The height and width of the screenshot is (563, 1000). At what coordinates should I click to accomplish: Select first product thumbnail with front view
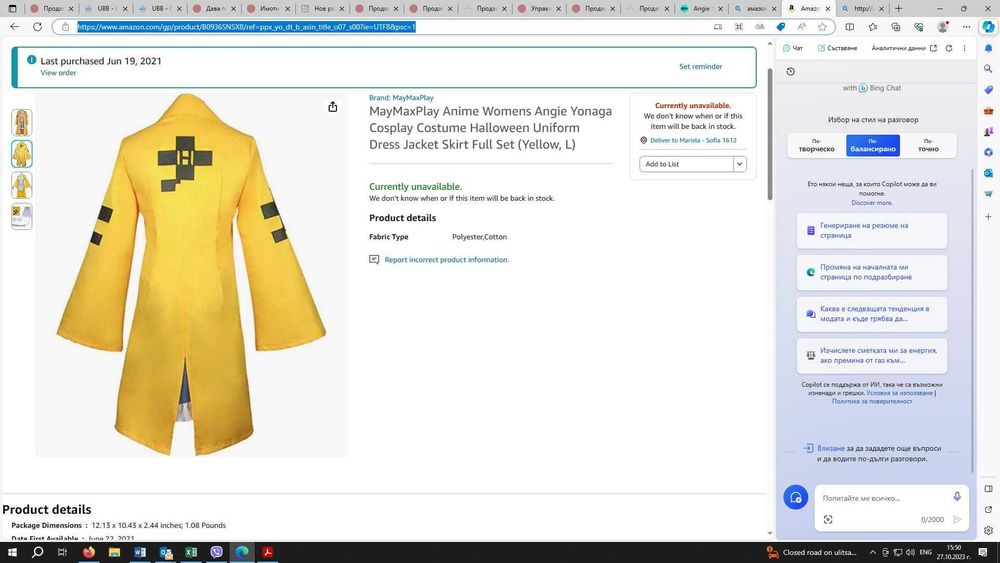(22, 122)
